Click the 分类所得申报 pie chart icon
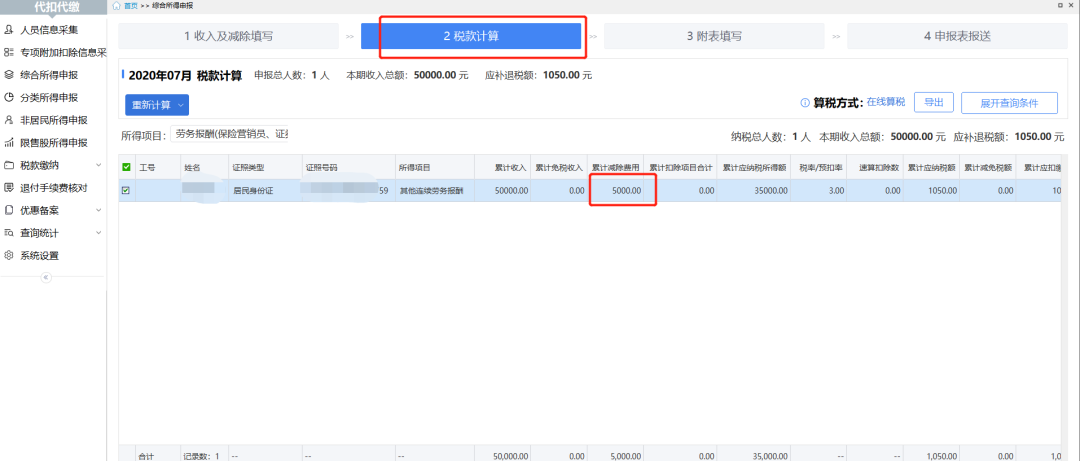Screen dimensions: 1080x461 point(9,97)
